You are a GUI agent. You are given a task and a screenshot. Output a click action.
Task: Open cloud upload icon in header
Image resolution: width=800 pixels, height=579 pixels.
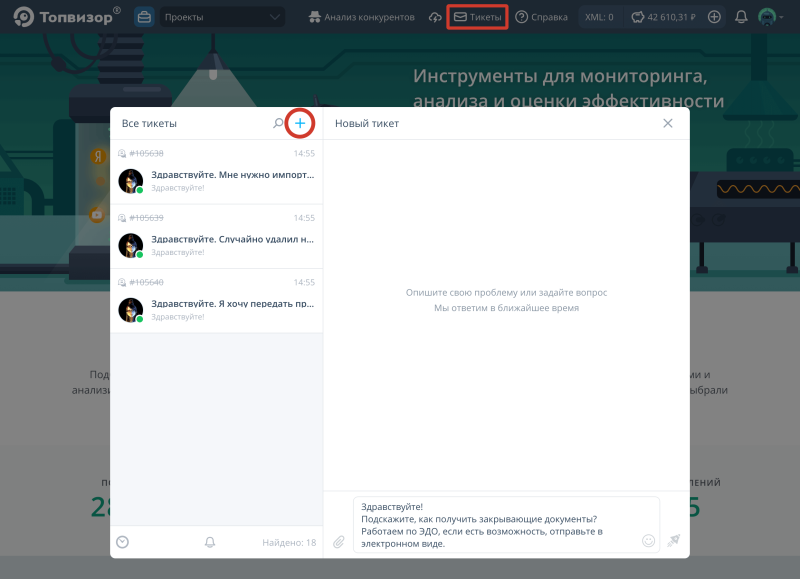point(435,17)
